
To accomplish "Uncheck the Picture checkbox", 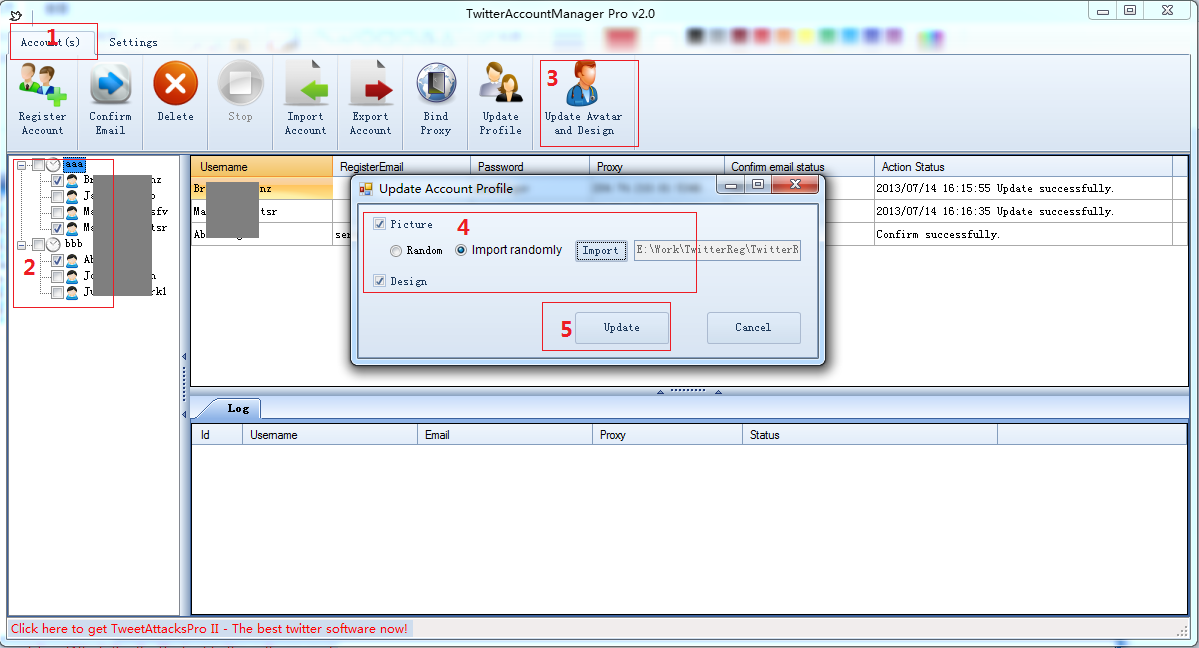I will [379, 224].
